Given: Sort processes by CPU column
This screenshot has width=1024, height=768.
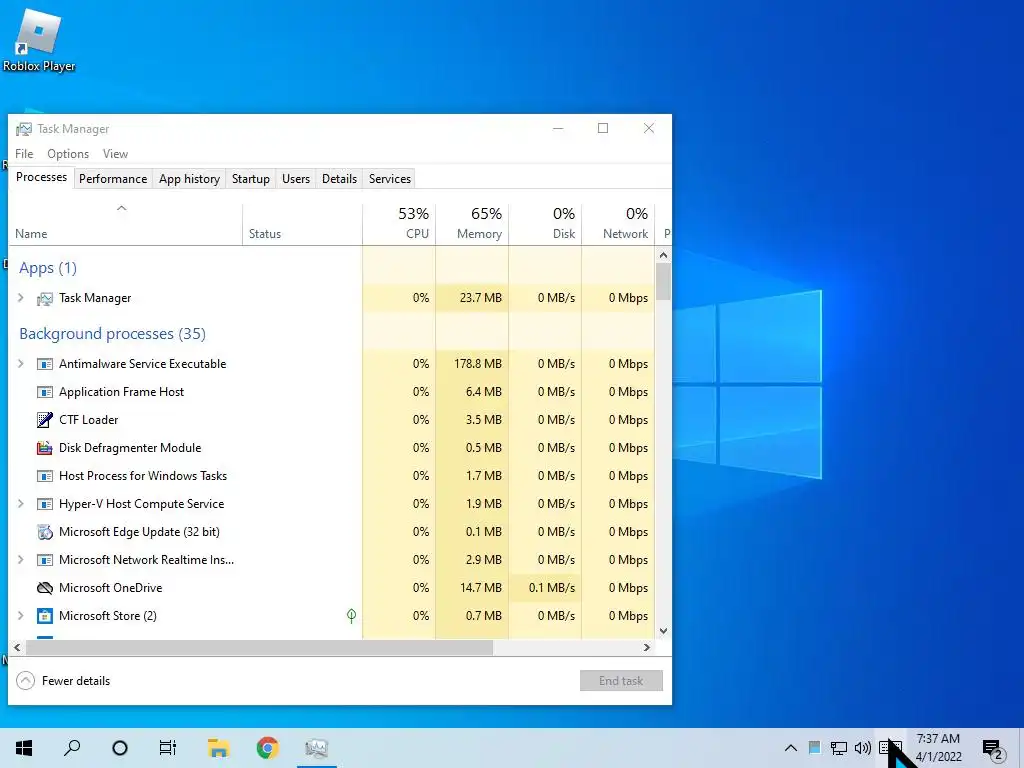Looking at the screenshot, I should click(x=399, y=224).
